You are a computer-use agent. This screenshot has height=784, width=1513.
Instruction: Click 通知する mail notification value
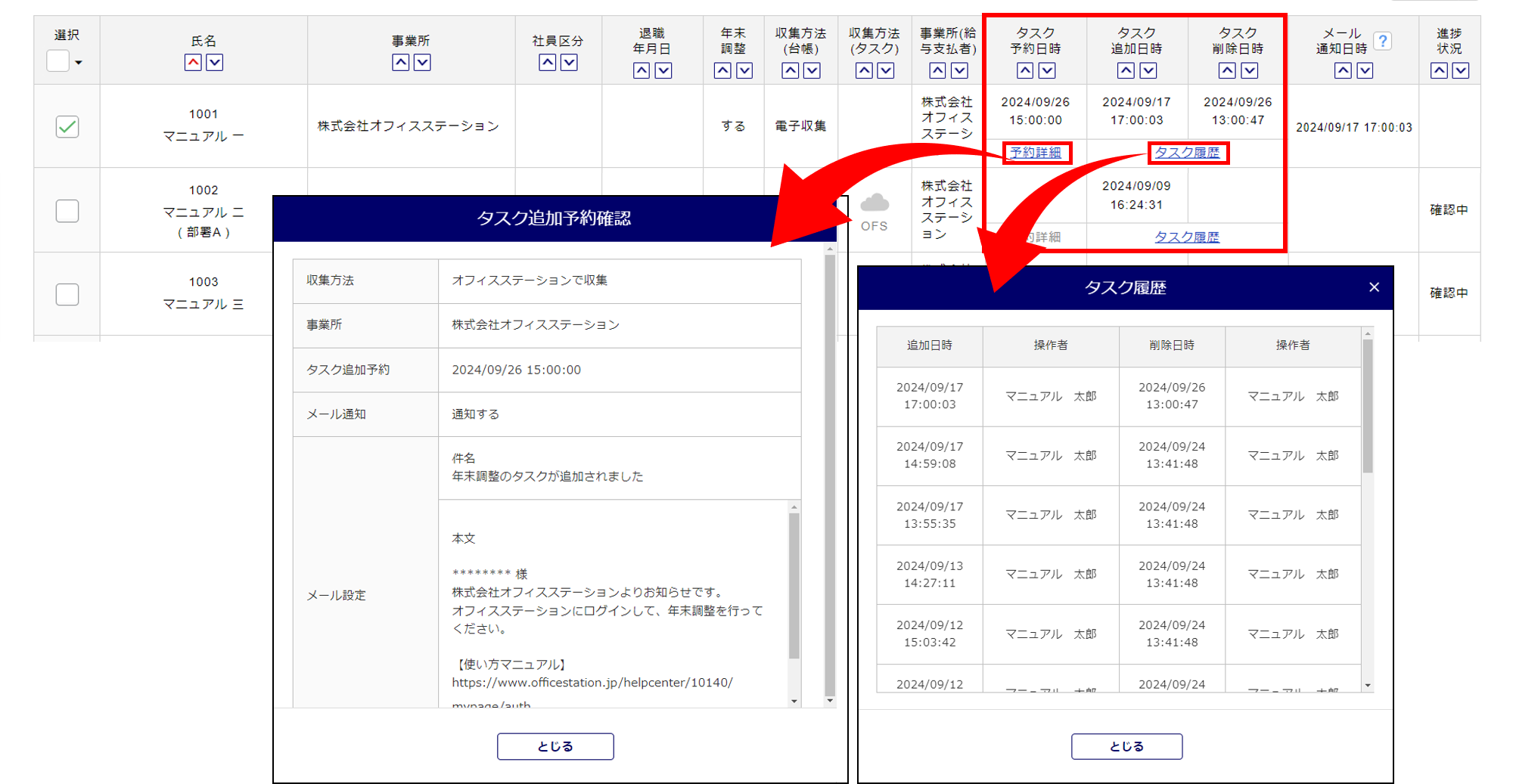click(x=476, y=414)
